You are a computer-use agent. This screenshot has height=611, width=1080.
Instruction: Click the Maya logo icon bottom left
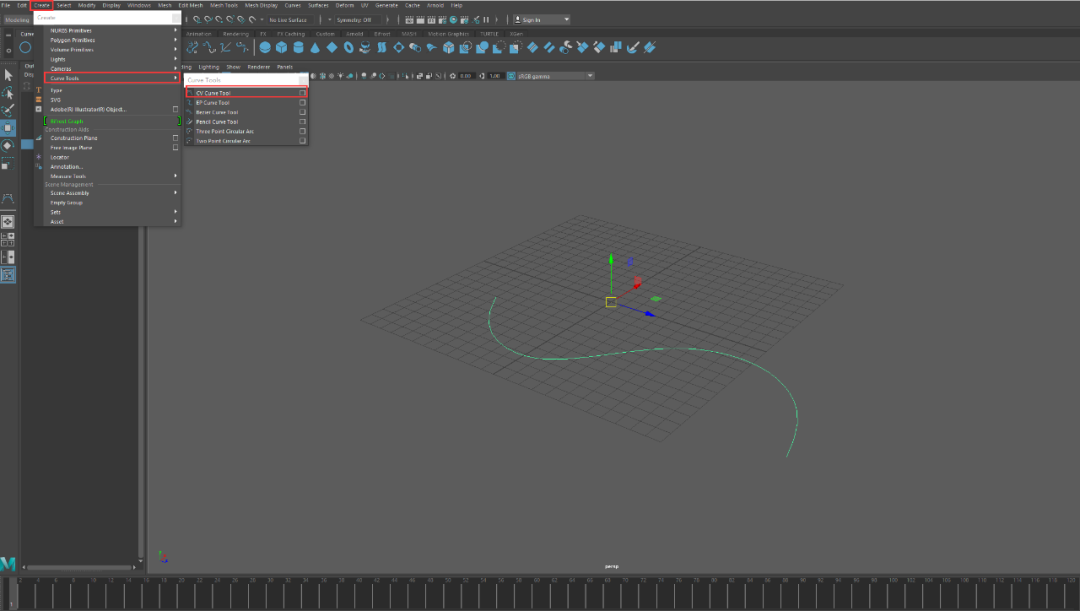(x=8, y=563)
